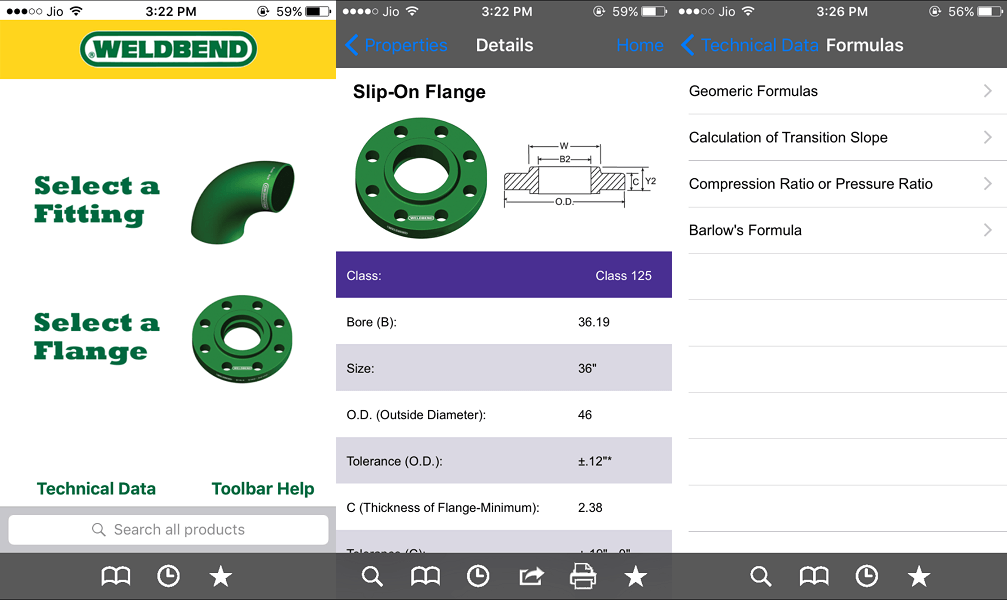Image resolution: width=1007 pixels, height=600 pixels.
Task: Open Barlow's Formula row
Action: click(x=847, y=230)
